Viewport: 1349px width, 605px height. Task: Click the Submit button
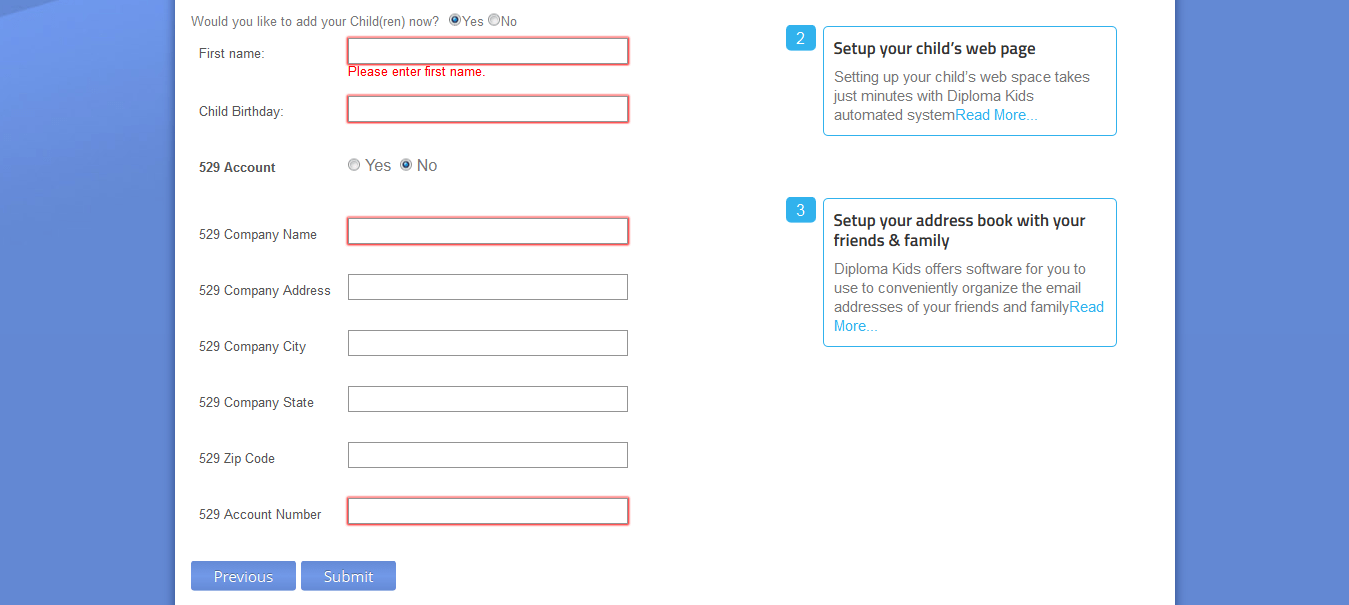click(348, 576)
